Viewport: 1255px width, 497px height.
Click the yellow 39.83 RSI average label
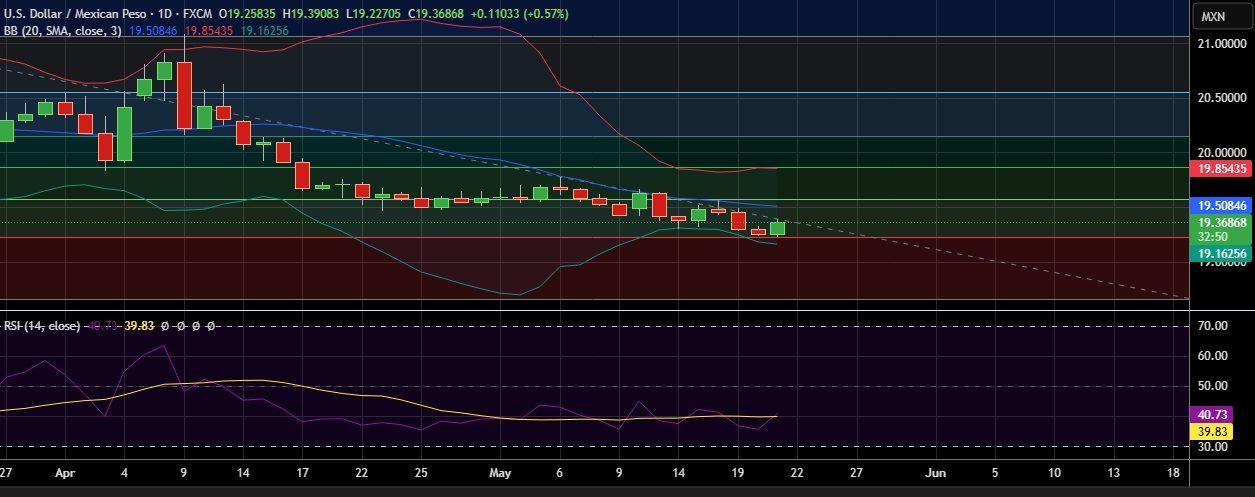(x=1219, y=431)
